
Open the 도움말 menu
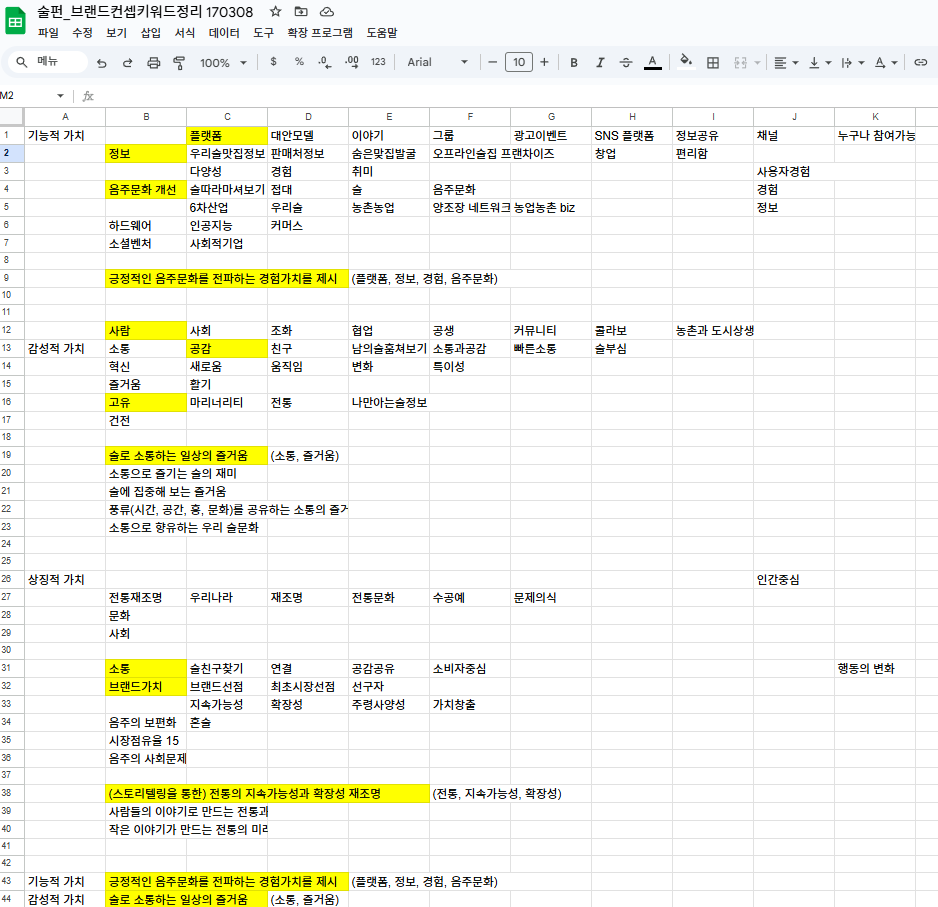click(382, 32)
